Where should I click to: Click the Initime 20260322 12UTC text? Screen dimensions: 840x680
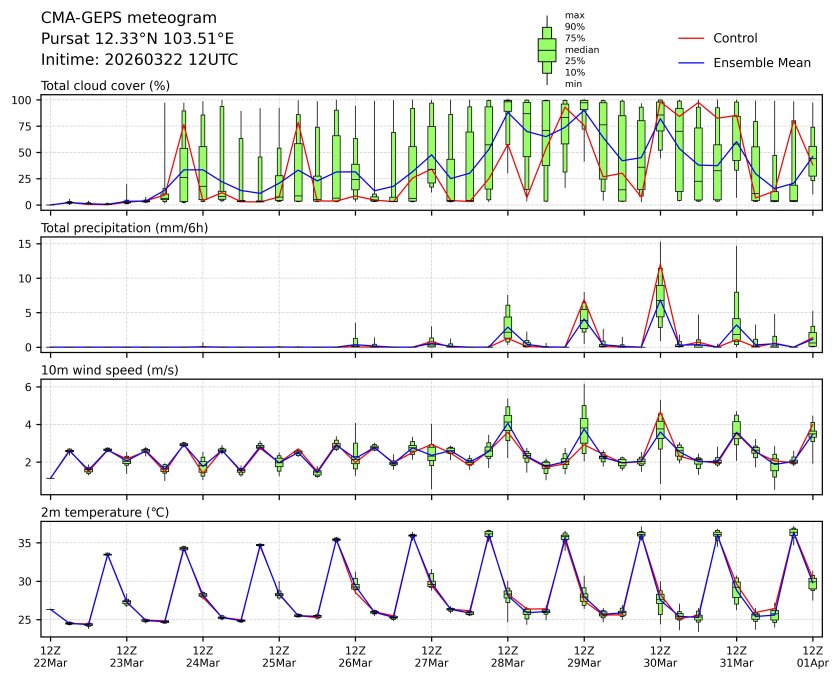(139, 60)
